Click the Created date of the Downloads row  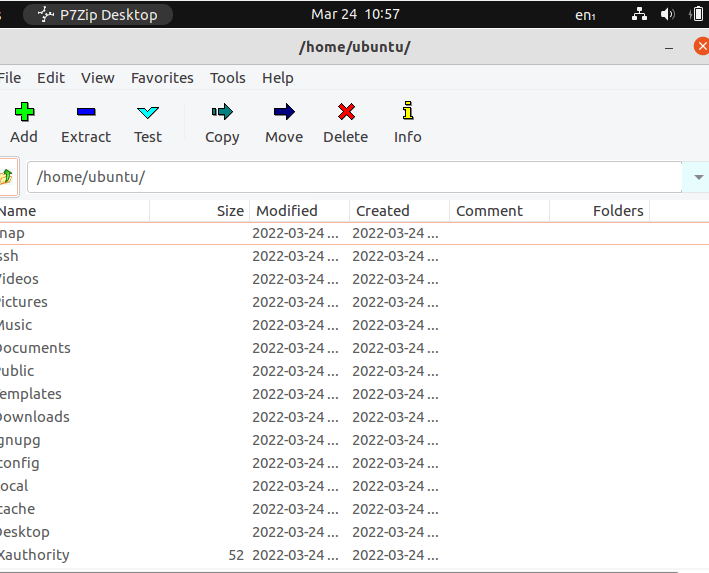396,417
